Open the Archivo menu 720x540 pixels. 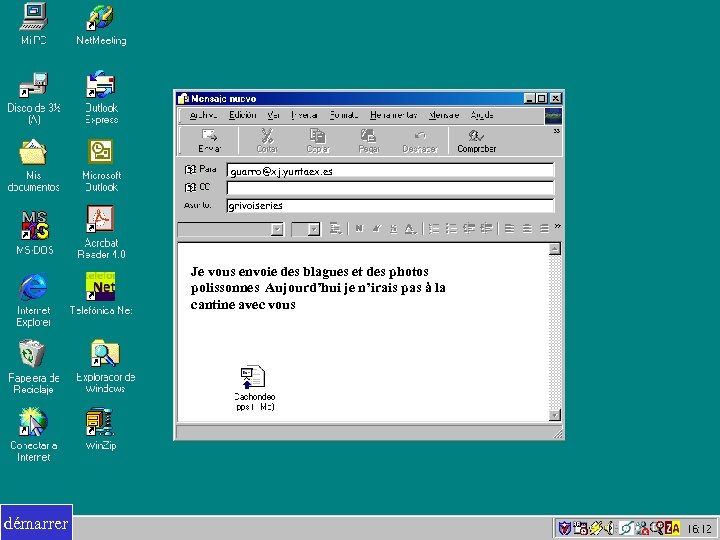[x=203, y=115]
